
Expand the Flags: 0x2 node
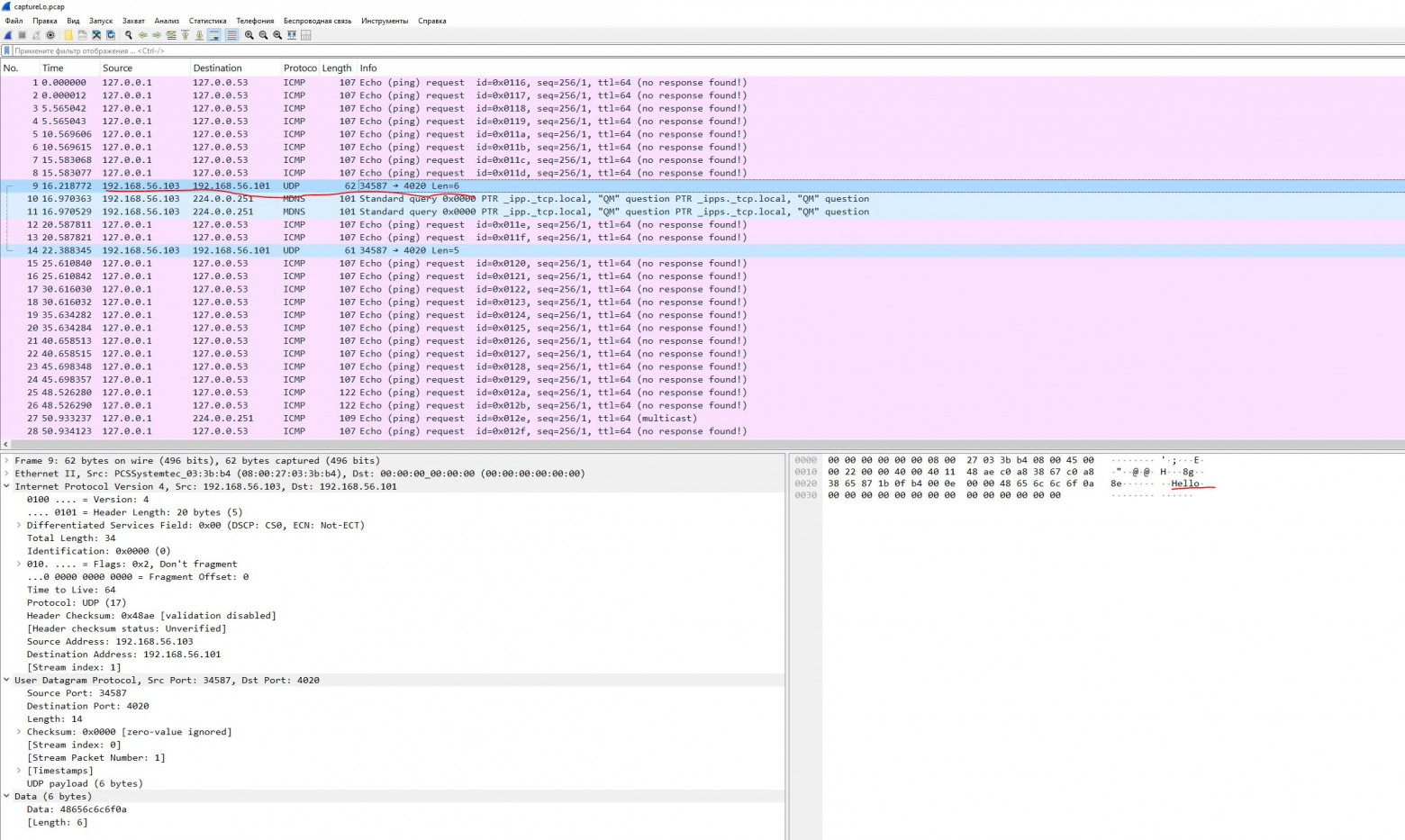[x=19, y=564]
